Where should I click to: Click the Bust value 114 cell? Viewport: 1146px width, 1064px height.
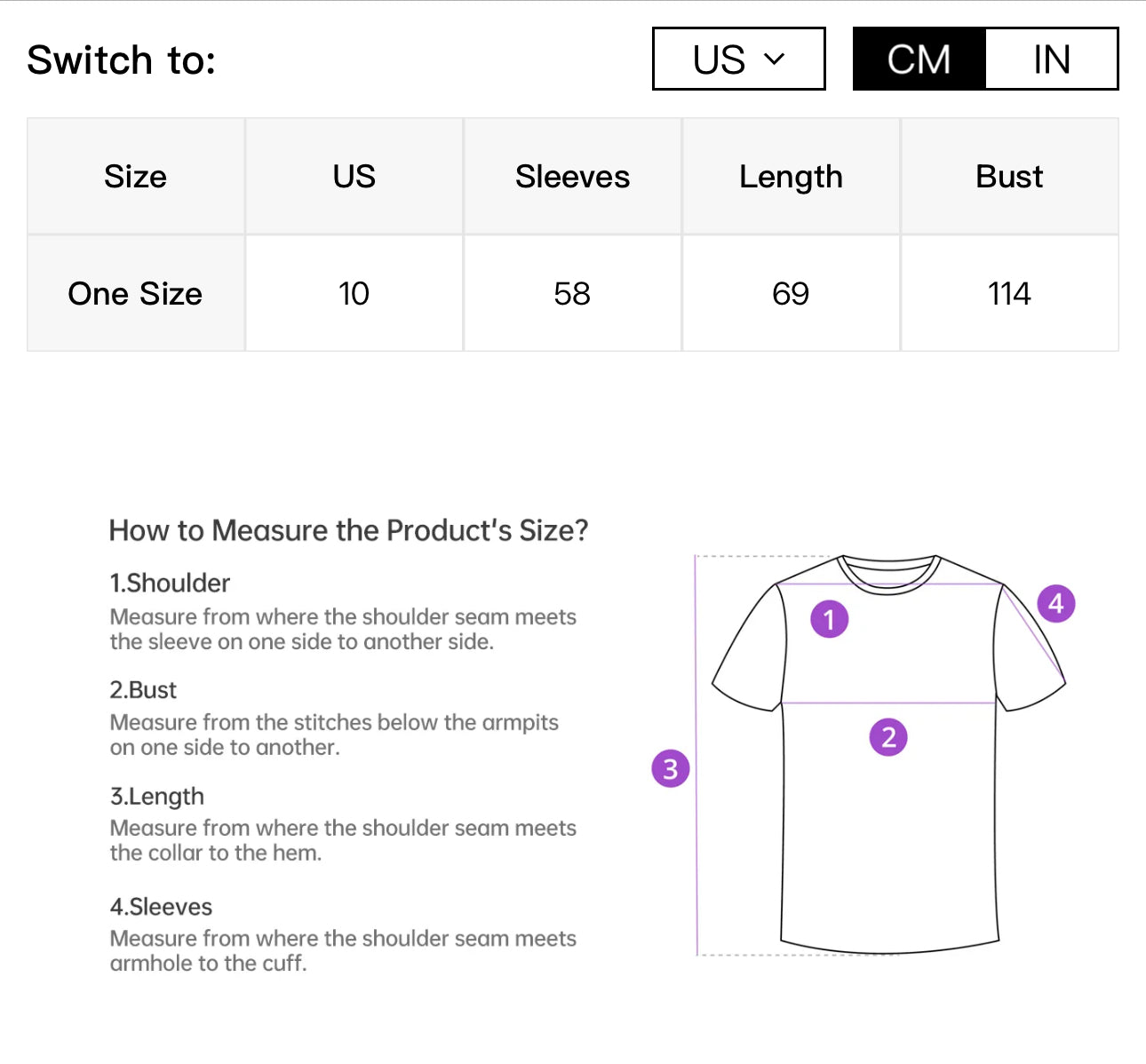tap(1009, 294)
